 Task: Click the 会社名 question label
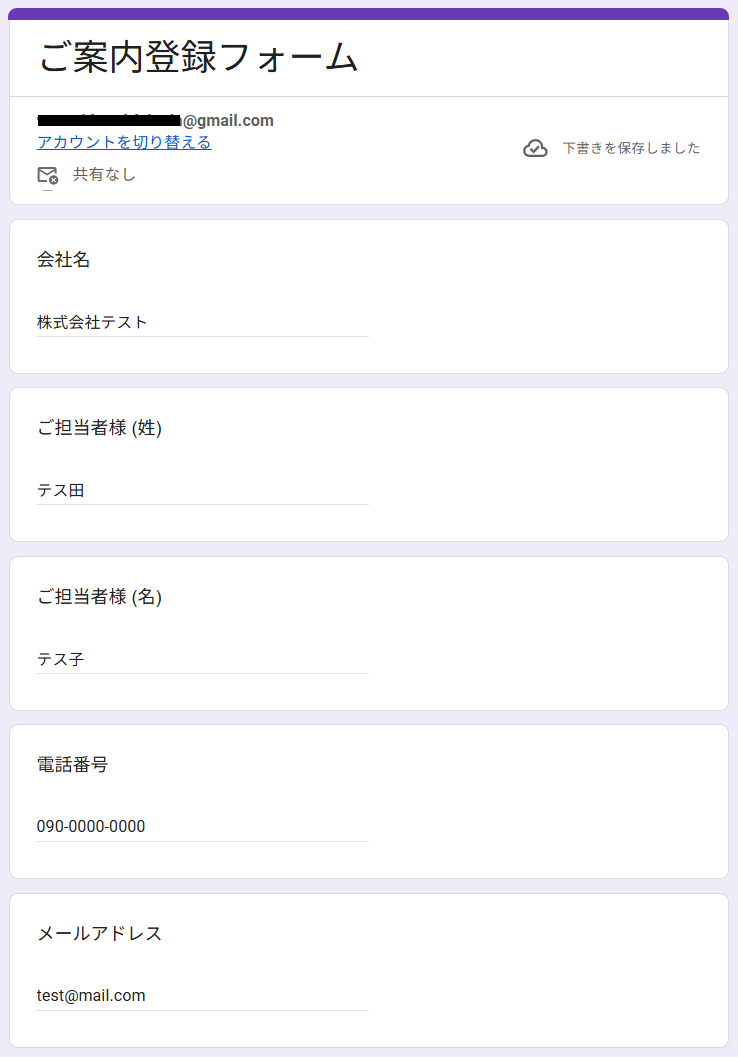click(x=64, y=260)
